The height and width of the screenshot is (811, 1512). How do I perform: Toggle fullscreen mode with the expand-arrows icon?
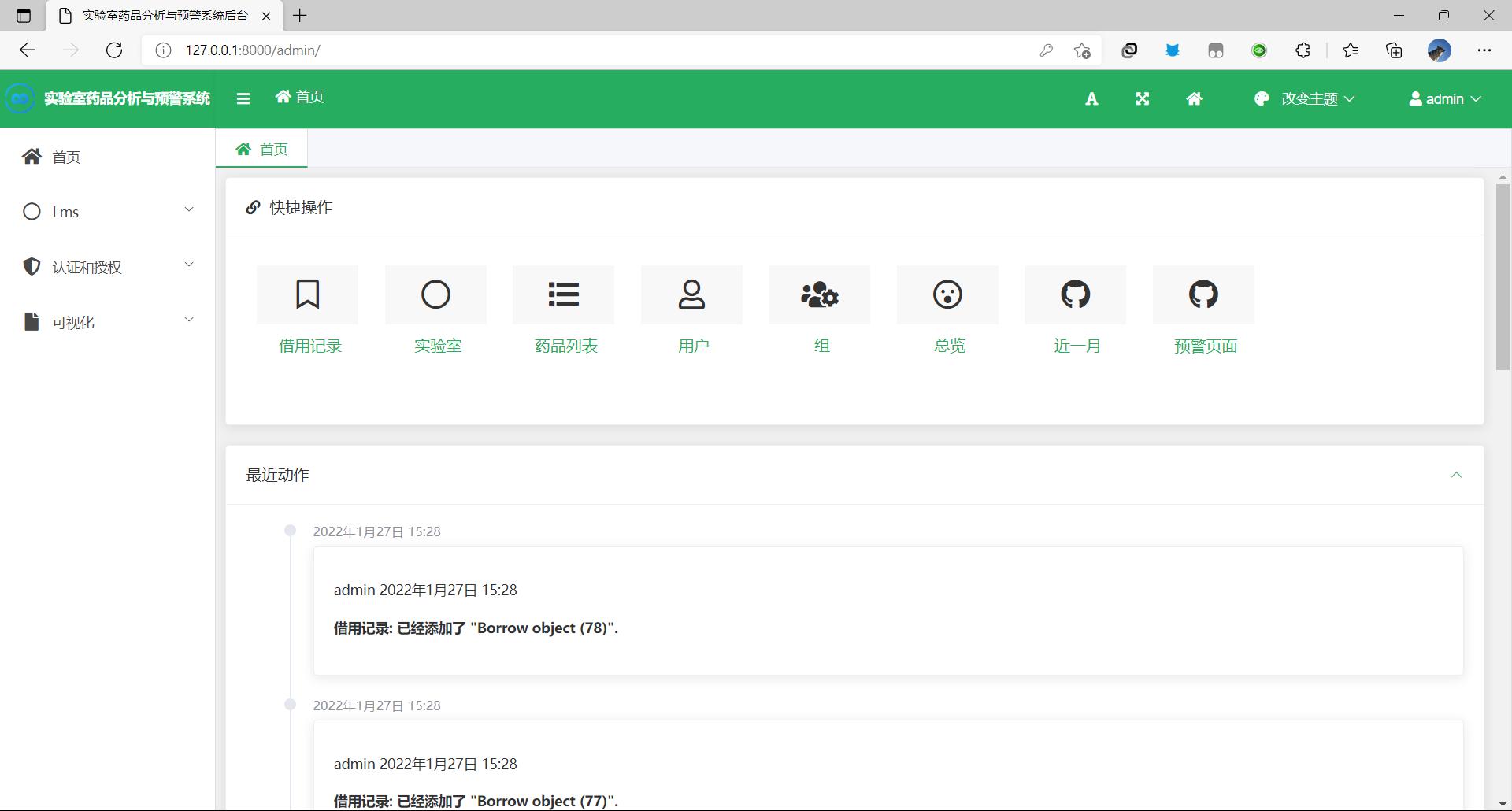pos(1142,98)
